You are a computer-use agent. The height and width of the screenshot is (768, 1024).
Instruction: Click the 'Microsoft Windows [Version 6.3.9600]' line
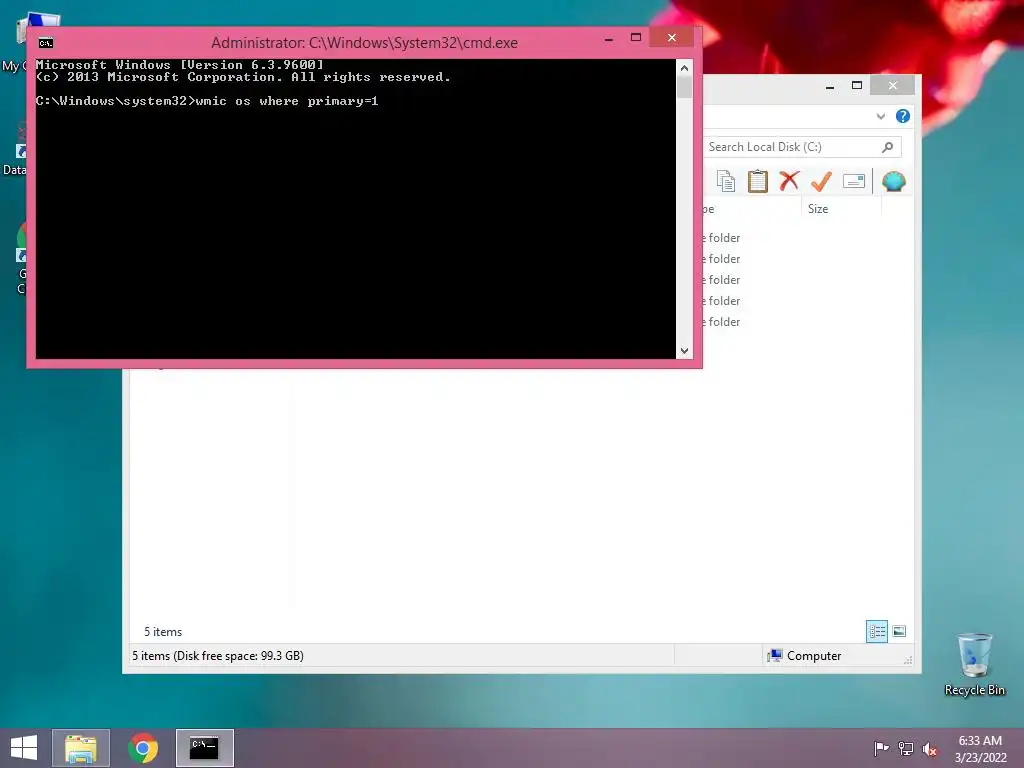[x=179, y=65]
